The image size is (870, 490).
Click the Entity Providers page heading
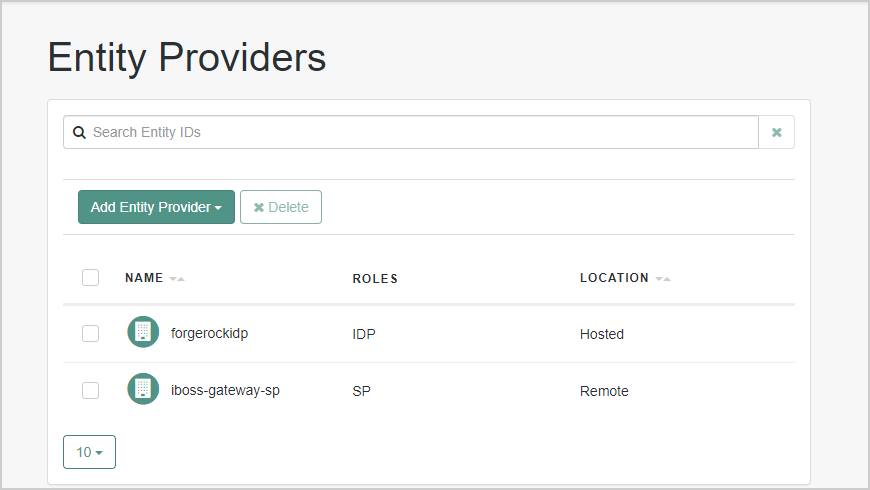187,58
